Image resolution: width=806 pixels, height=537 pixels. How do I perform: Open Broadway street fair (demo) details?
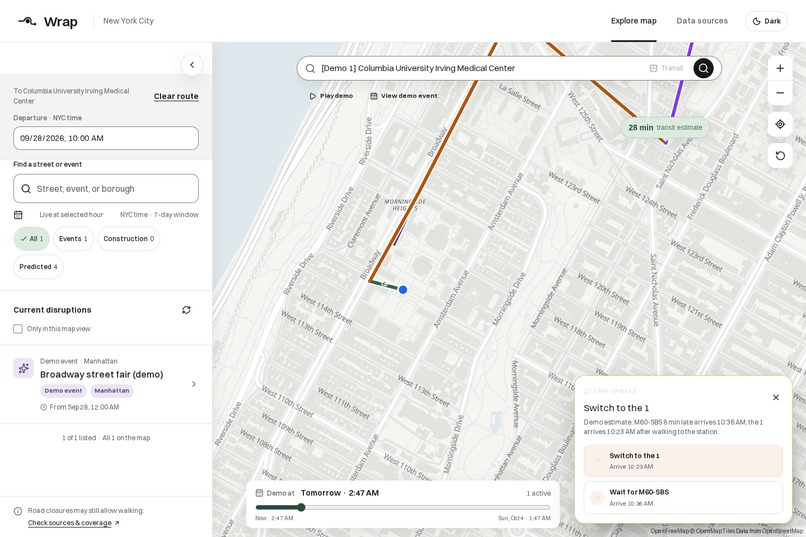point(102,375)
